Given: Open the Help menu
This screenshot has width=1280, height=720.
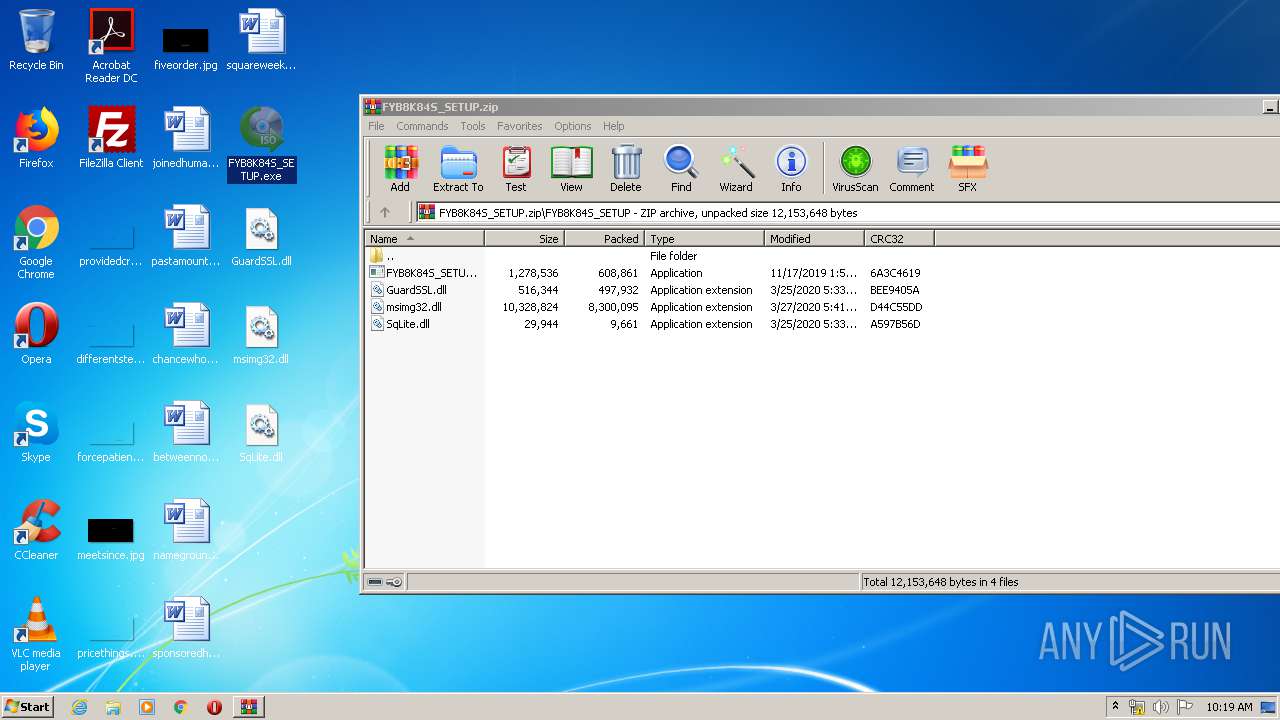Looking at the screenshot, I should 614,126.
